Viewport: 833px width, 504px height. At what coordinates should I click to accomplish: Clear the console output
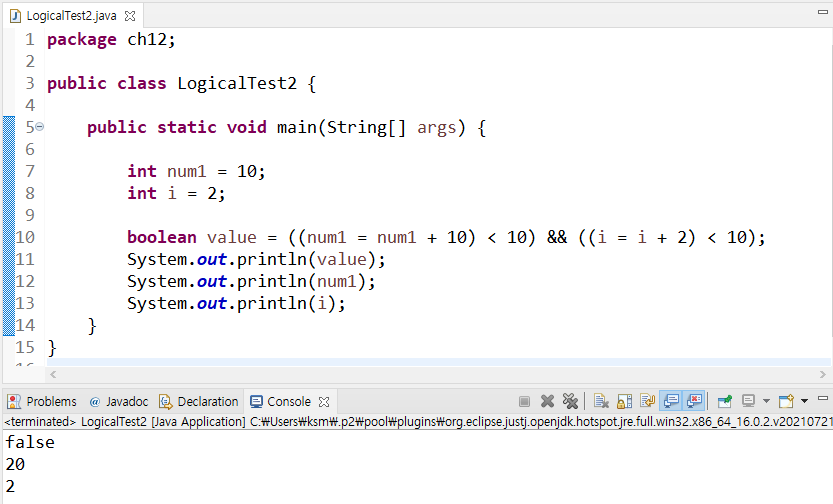(x=601, y=401)
